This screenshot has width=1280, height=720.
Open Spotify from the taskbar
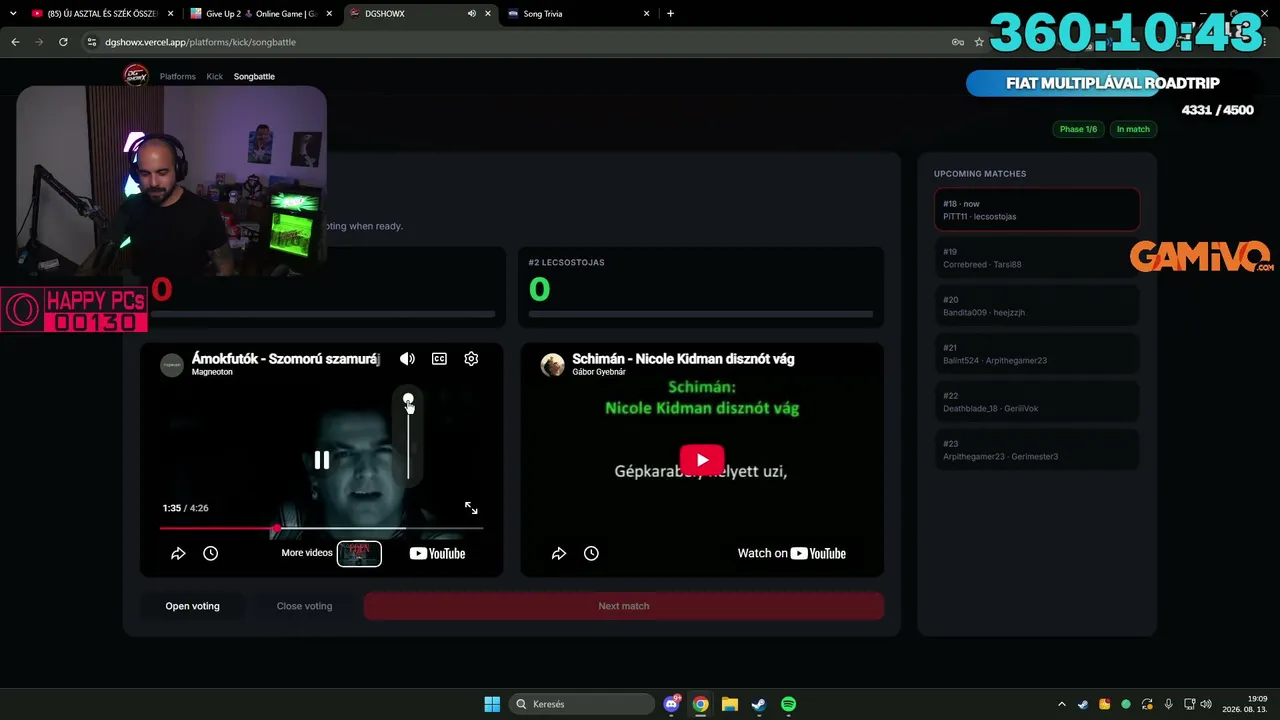point(788,704)
